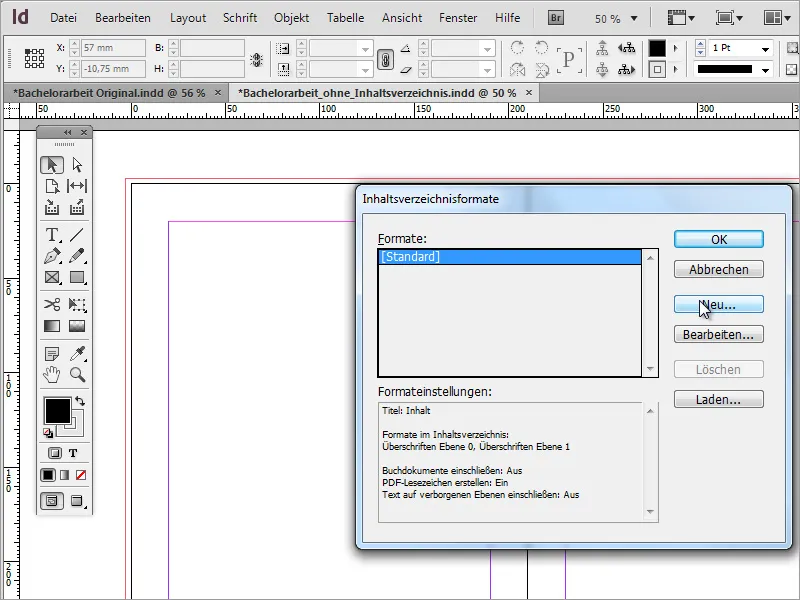The height and width of the screenshot is (600, 800).
Task: Select the Note tool
Action: [x=52, y=354]
